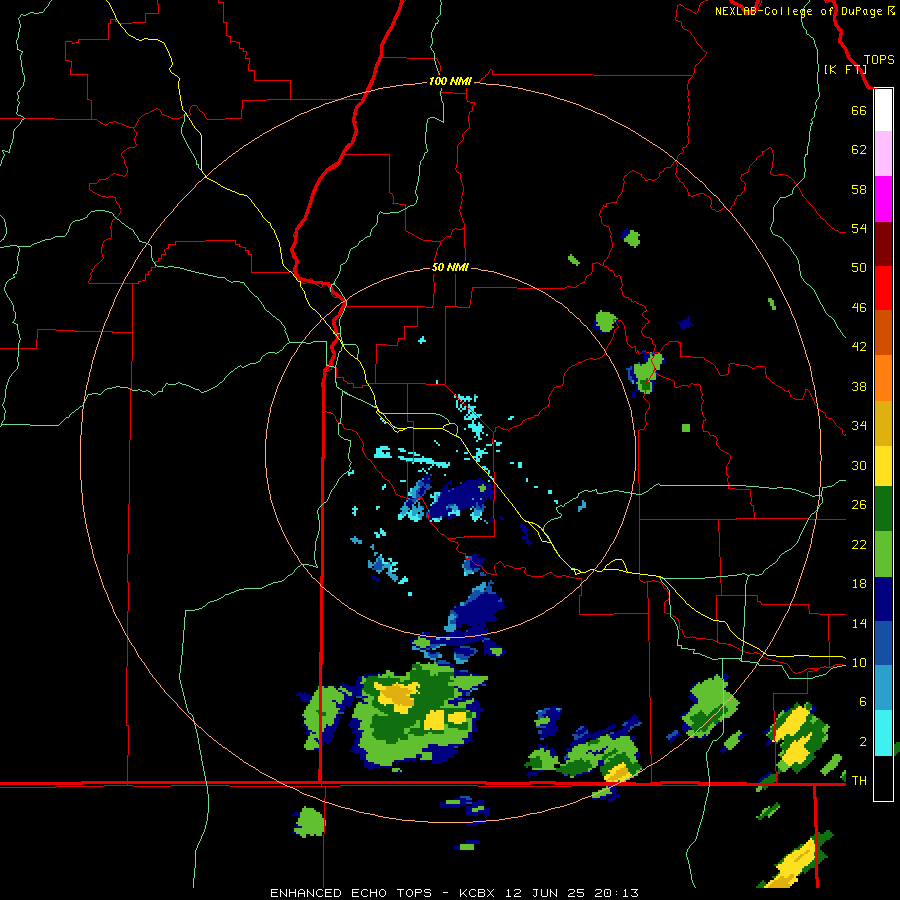Screen dimensions: 900x900
Task: Click the white 66 kft color swatch
Action: (883, 110)
